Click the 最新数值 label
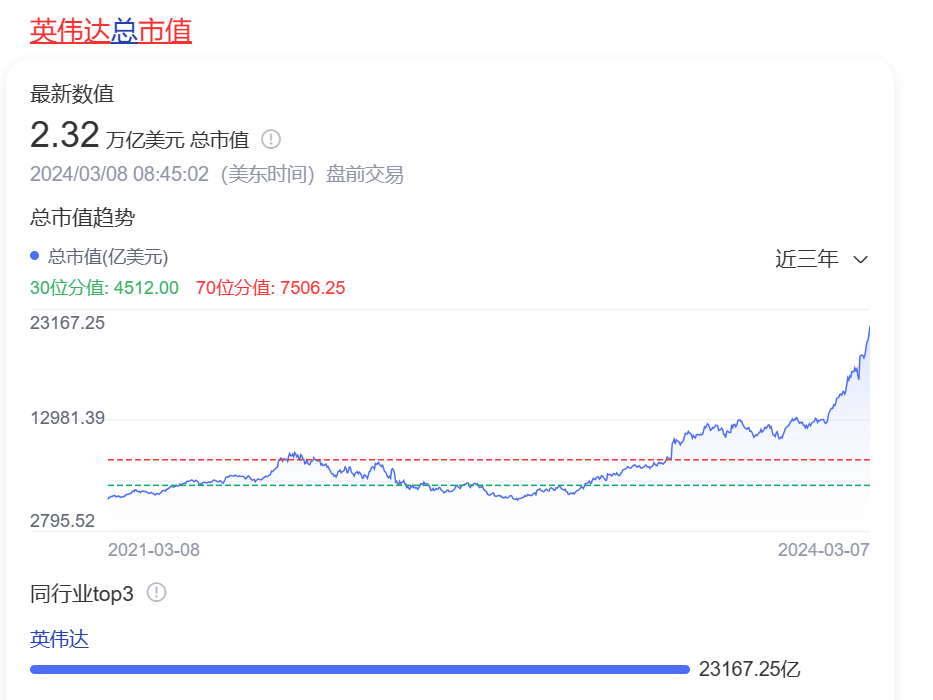The width and height of the screenshot is (933, 700). tap(72, 94)
